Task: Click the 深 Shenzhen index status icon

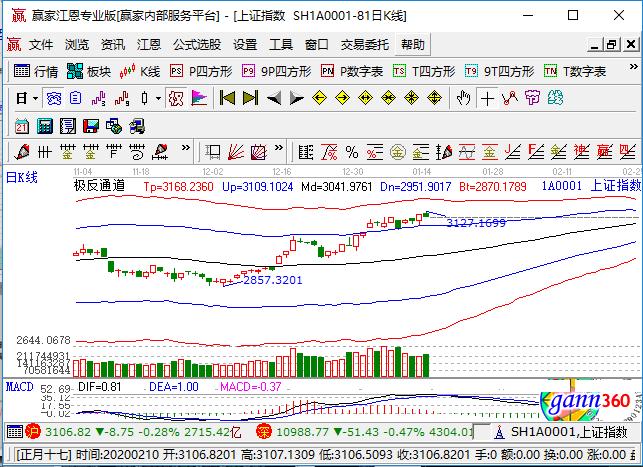Action: pos(264,432)
